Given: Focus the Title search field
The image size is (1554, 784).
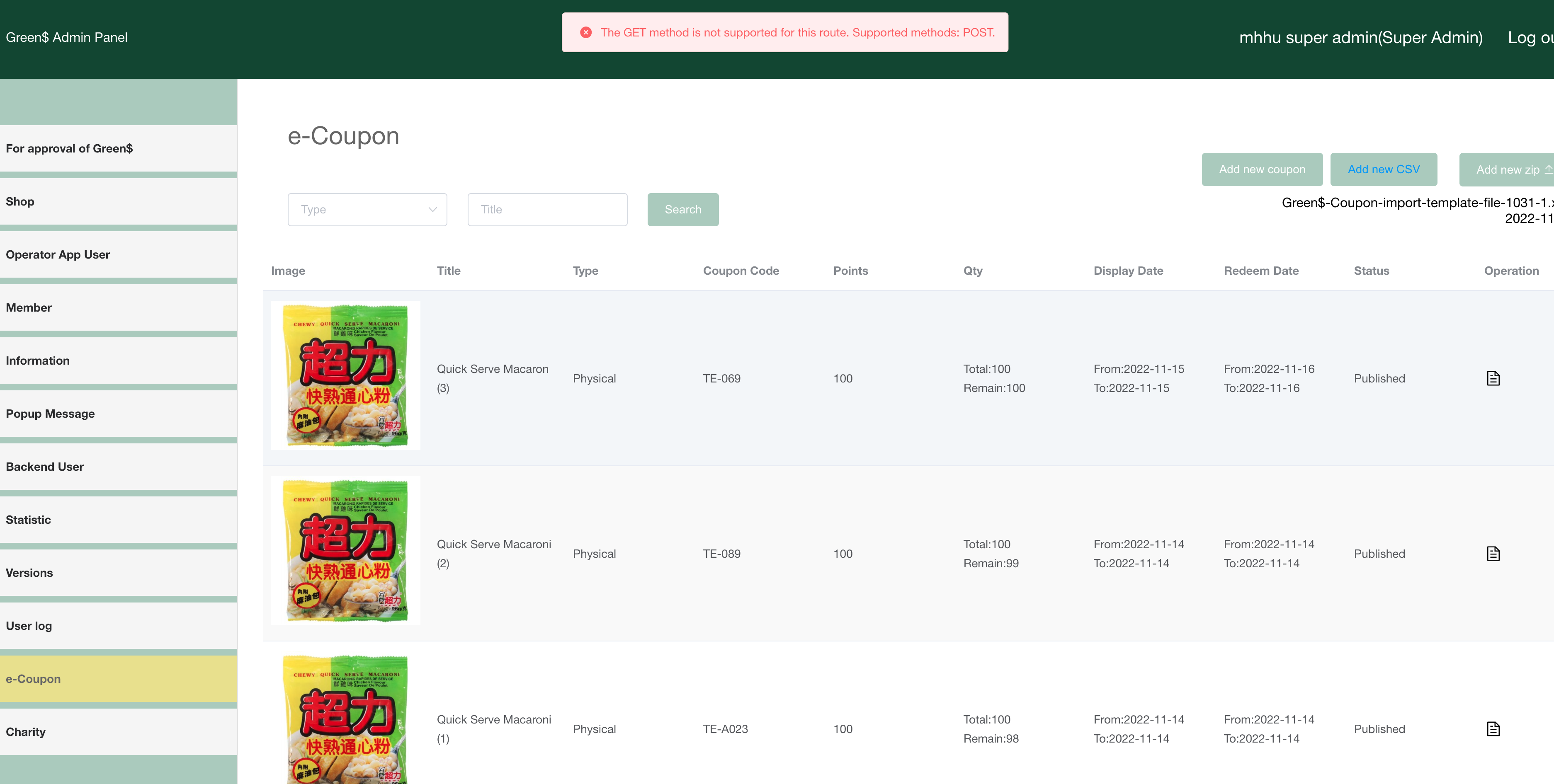Looking at the screenshot, I should [547, 209].
